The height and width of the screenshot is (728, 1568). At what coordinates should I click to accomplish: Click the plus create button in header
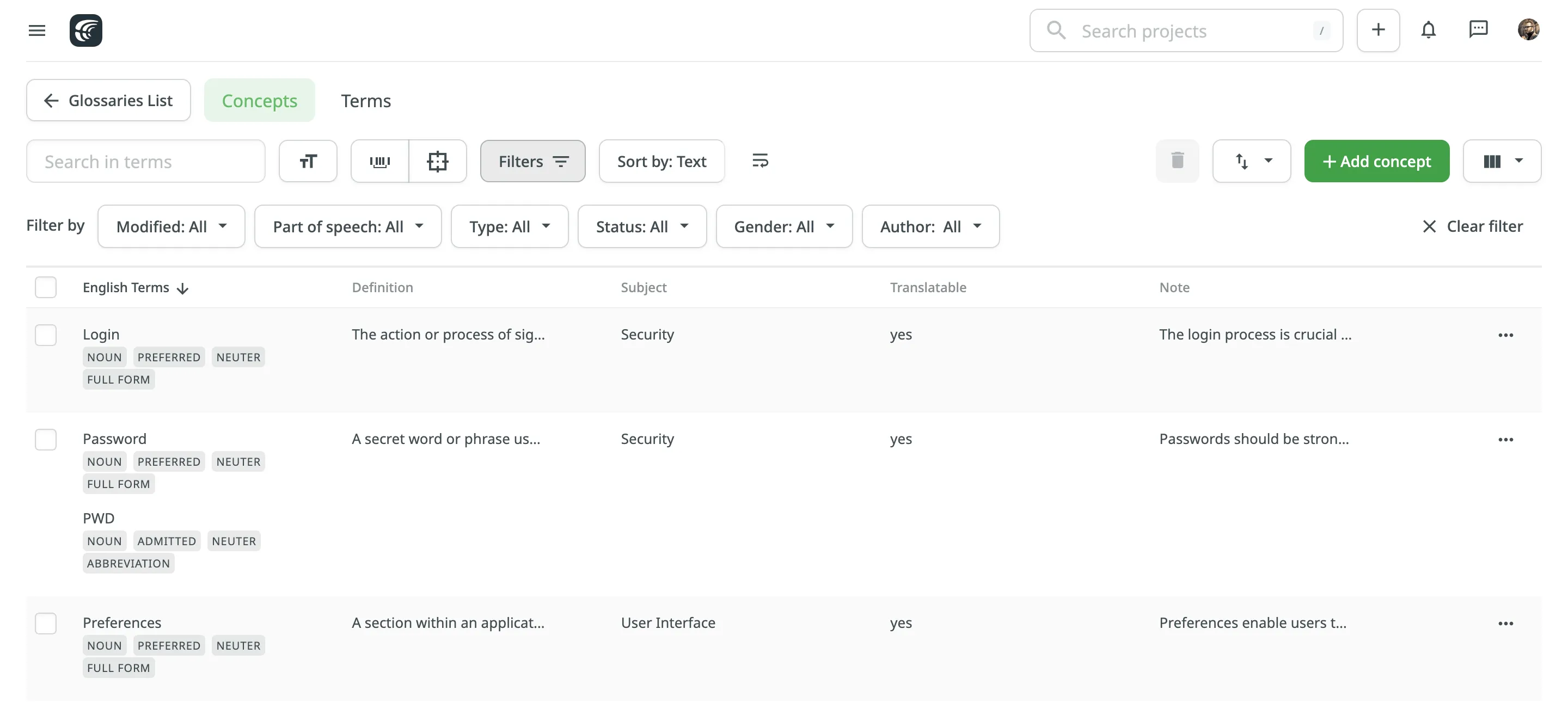click(1378, 30)
